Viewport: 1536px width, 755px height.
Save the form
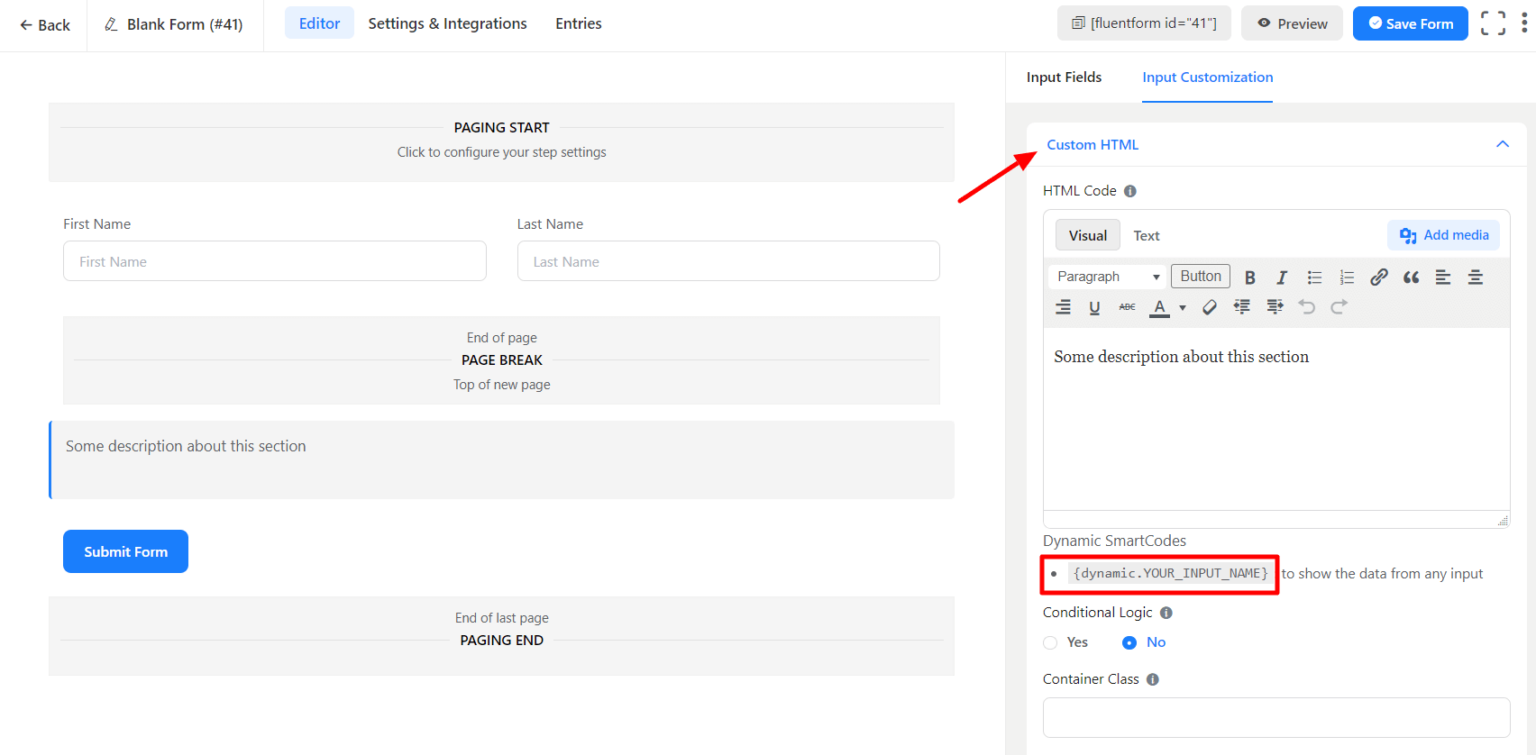pos(1410,23)
